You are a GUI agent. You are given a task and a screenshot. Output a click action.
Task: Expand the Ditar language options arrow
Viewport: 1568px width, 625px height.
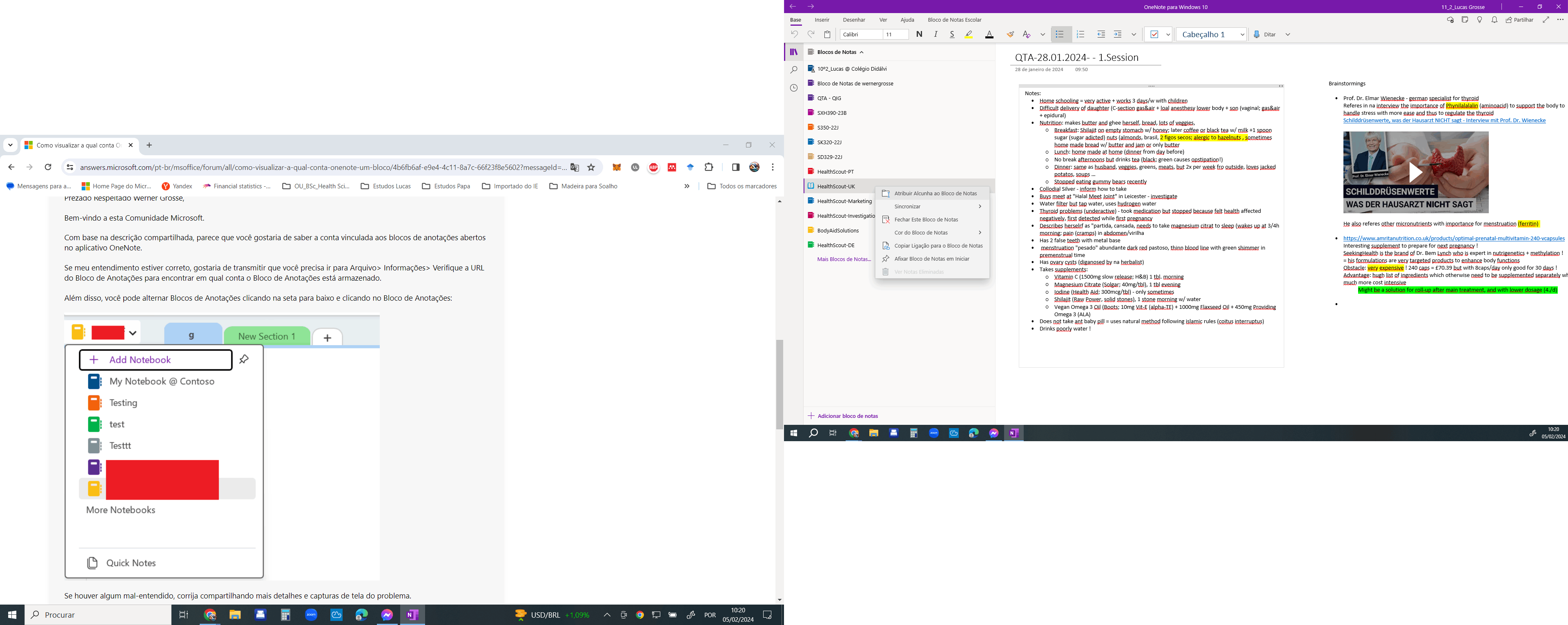pos(1287,35)
